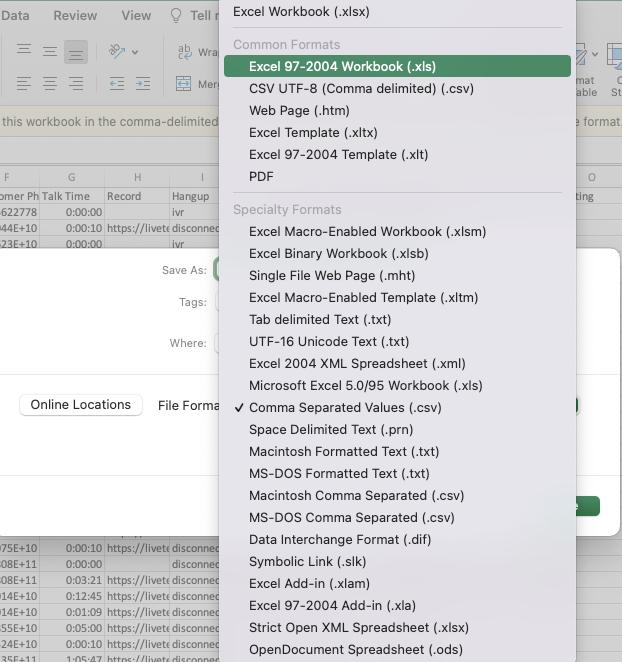
Task: Click the Record header cell
Action: [x=137, y=196]
